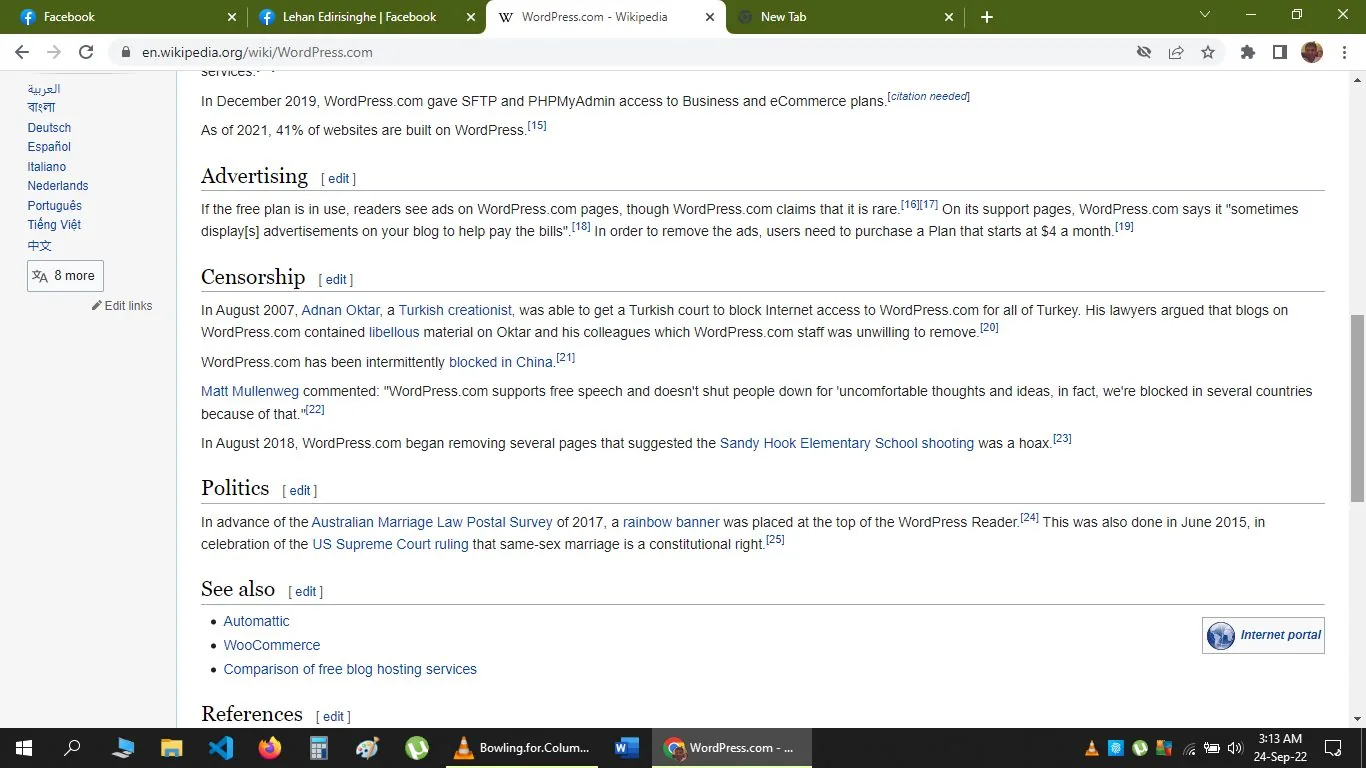Toggle the third-party cookies blocked eye icon
The width and height of the screenshot is (1366, 768).
pos(1143,52)
